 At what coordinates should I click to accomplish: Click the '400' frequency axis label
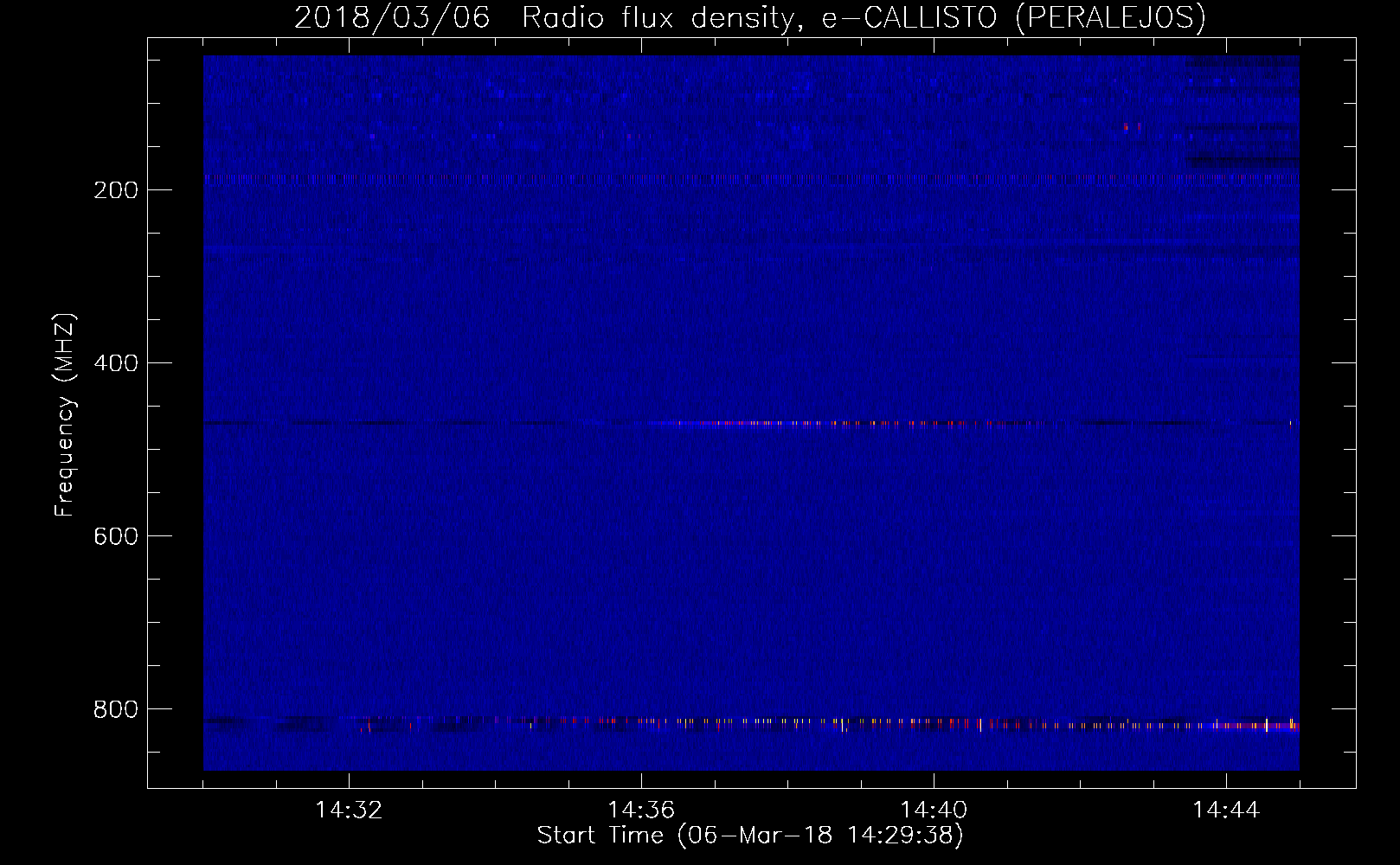116,363
